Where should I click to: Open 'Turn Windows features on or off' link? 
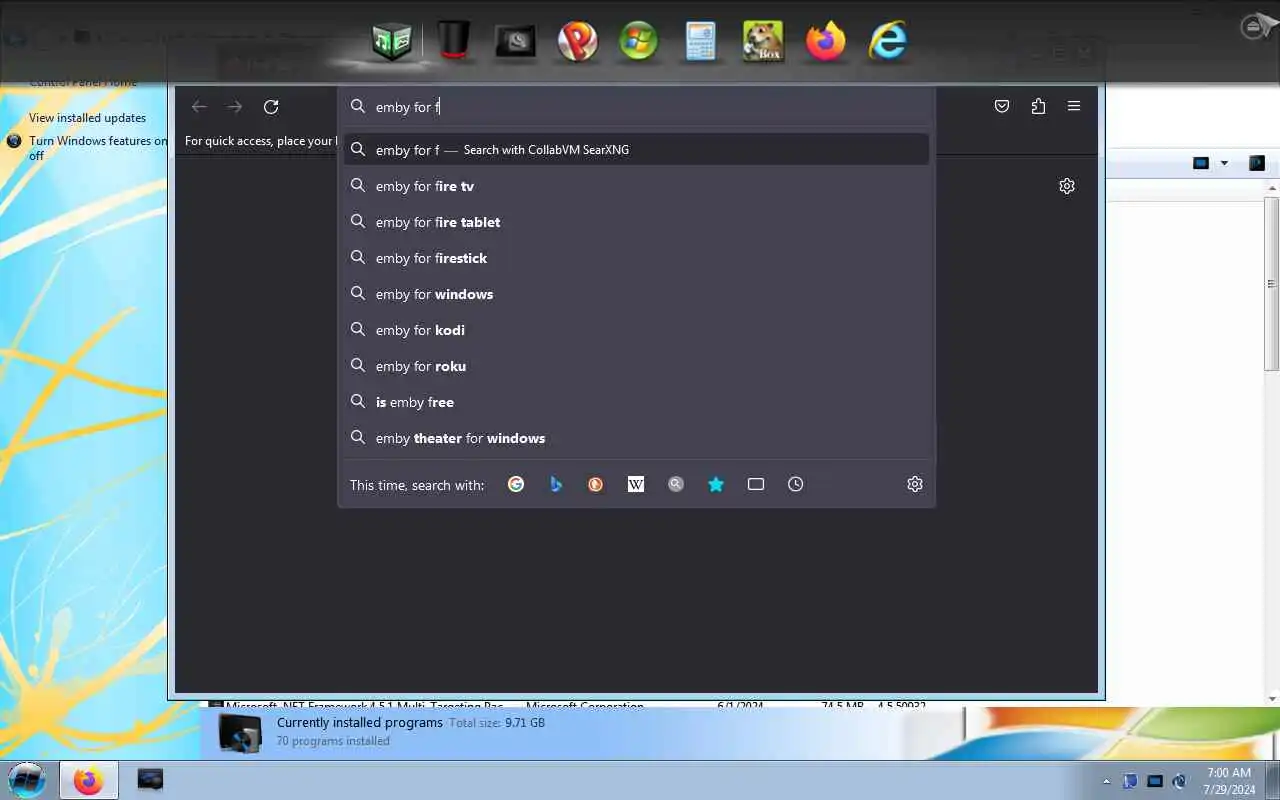click(x=98, y=148)
